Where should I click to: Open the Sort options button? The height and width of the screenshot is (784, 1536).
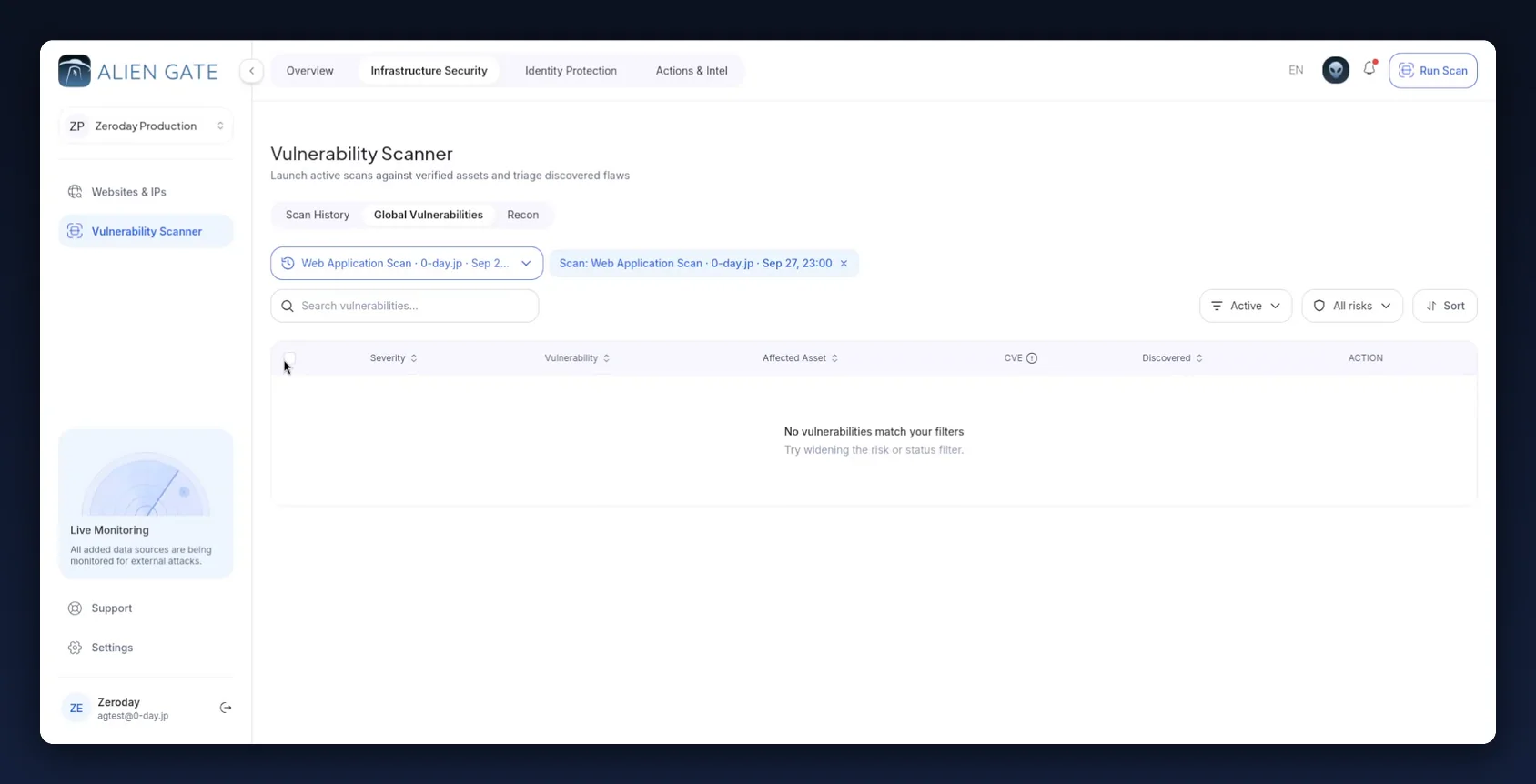pyautogui.click(x=1444, y=306)
